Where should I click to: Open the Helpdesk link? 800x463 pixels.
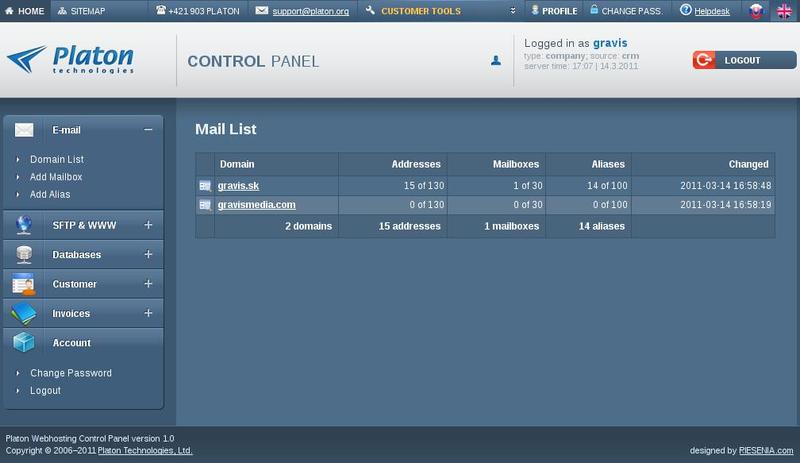coord(712,11)
